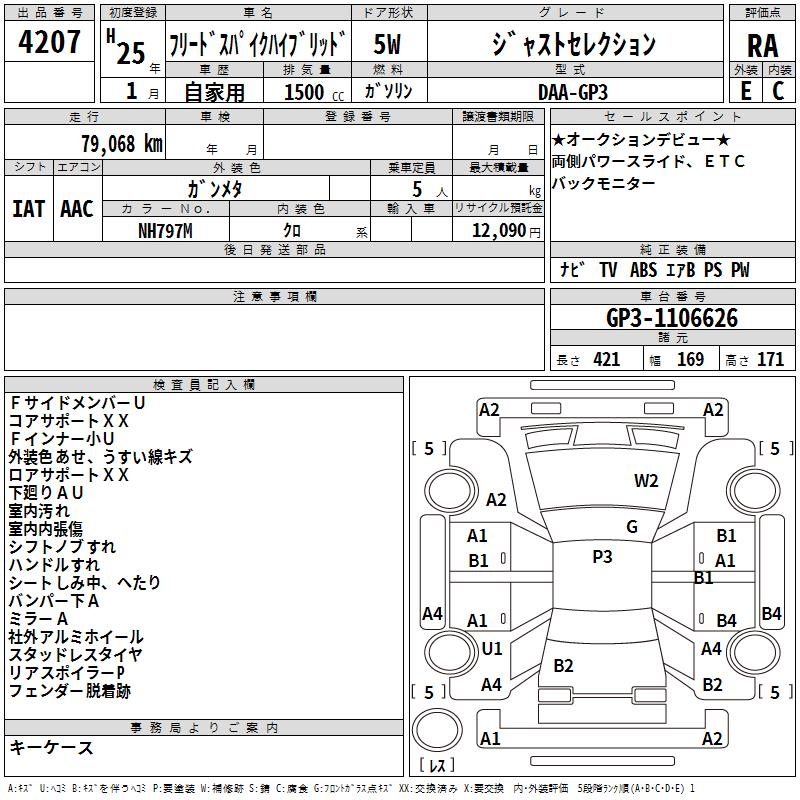Image resolution: width=800 pixels, height=800 pixels.
Task: Click the RA evaluation score
Action: 762,45
